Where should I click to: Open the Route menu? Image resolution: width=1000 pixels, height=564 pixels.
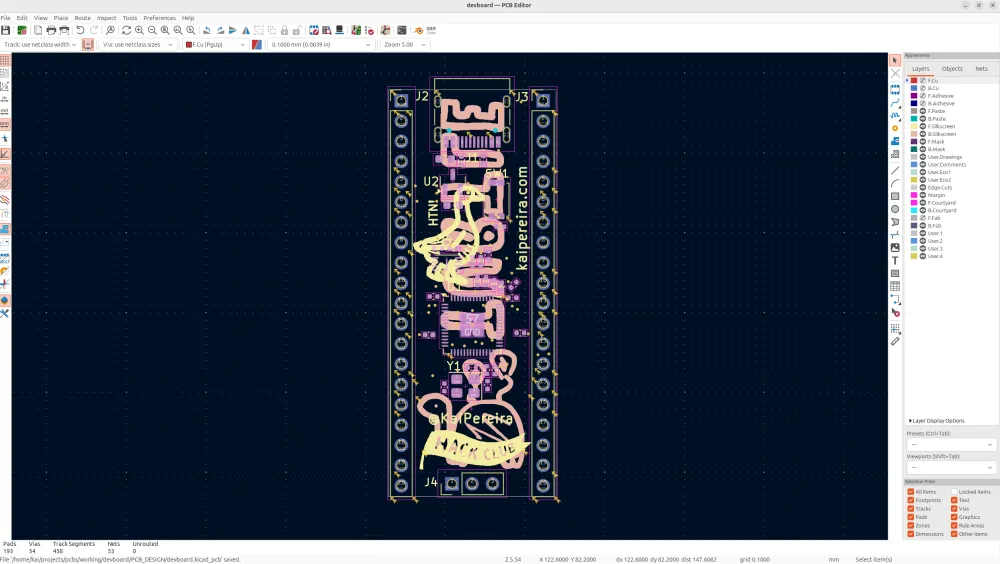coord(82,18)
